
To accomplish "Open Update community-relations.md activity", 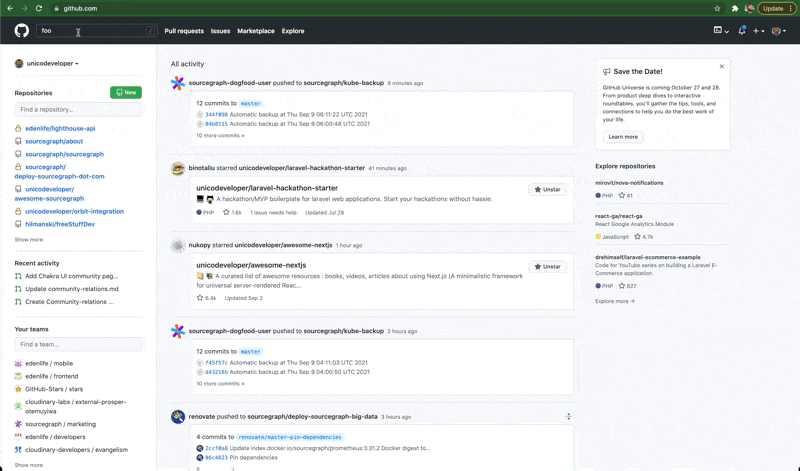I will pyautogui.click(x=72, y=288).
